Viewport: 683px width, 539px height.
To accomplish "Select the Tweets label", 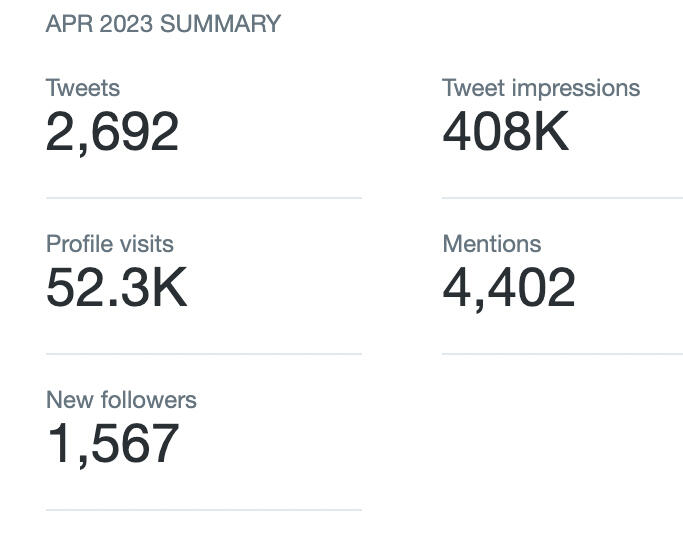I will [x=83, y=88].
